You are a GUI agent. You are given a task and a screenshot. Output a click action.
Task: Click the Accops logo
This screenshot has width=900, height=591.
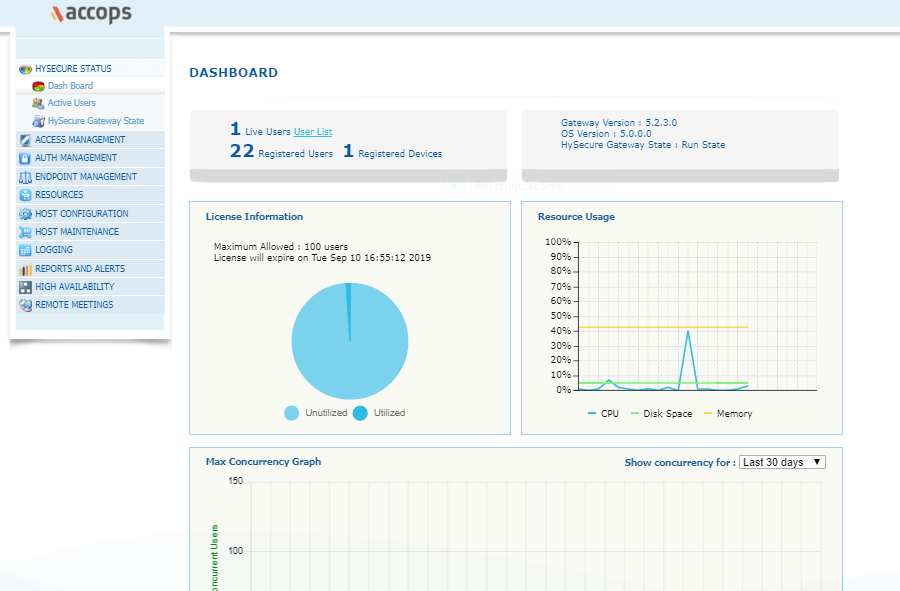click(x=91, y=13)
